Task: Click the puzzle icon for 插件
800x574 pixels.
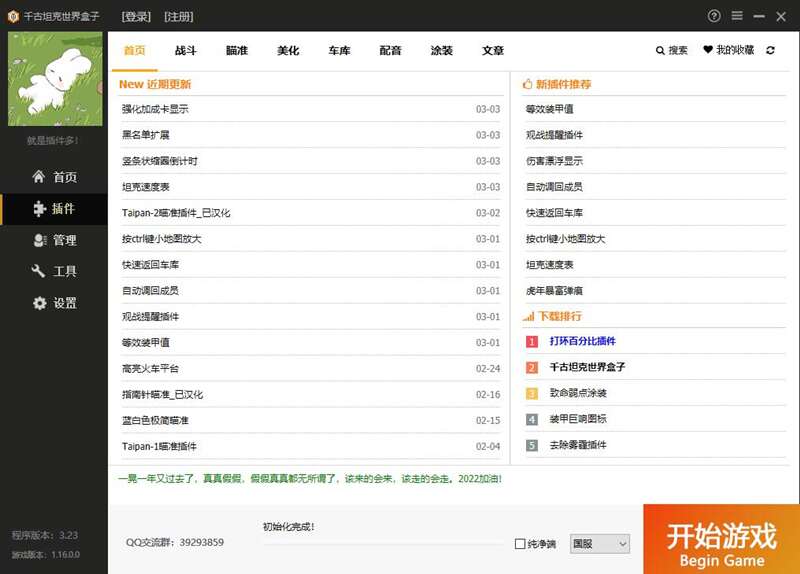Action: pos(39,209)
